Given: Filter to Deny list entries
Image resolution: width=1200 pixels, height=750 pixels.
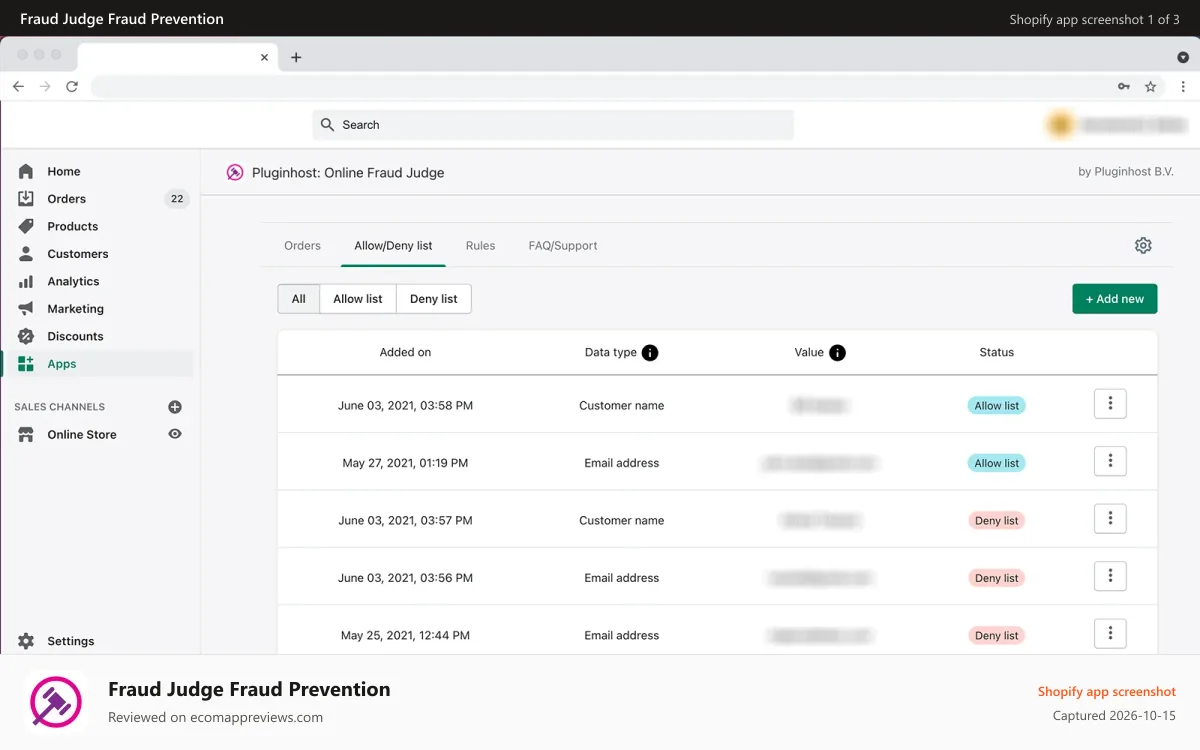Looking at the screenshot, I should pyautogui.click(x=434, y=299).
